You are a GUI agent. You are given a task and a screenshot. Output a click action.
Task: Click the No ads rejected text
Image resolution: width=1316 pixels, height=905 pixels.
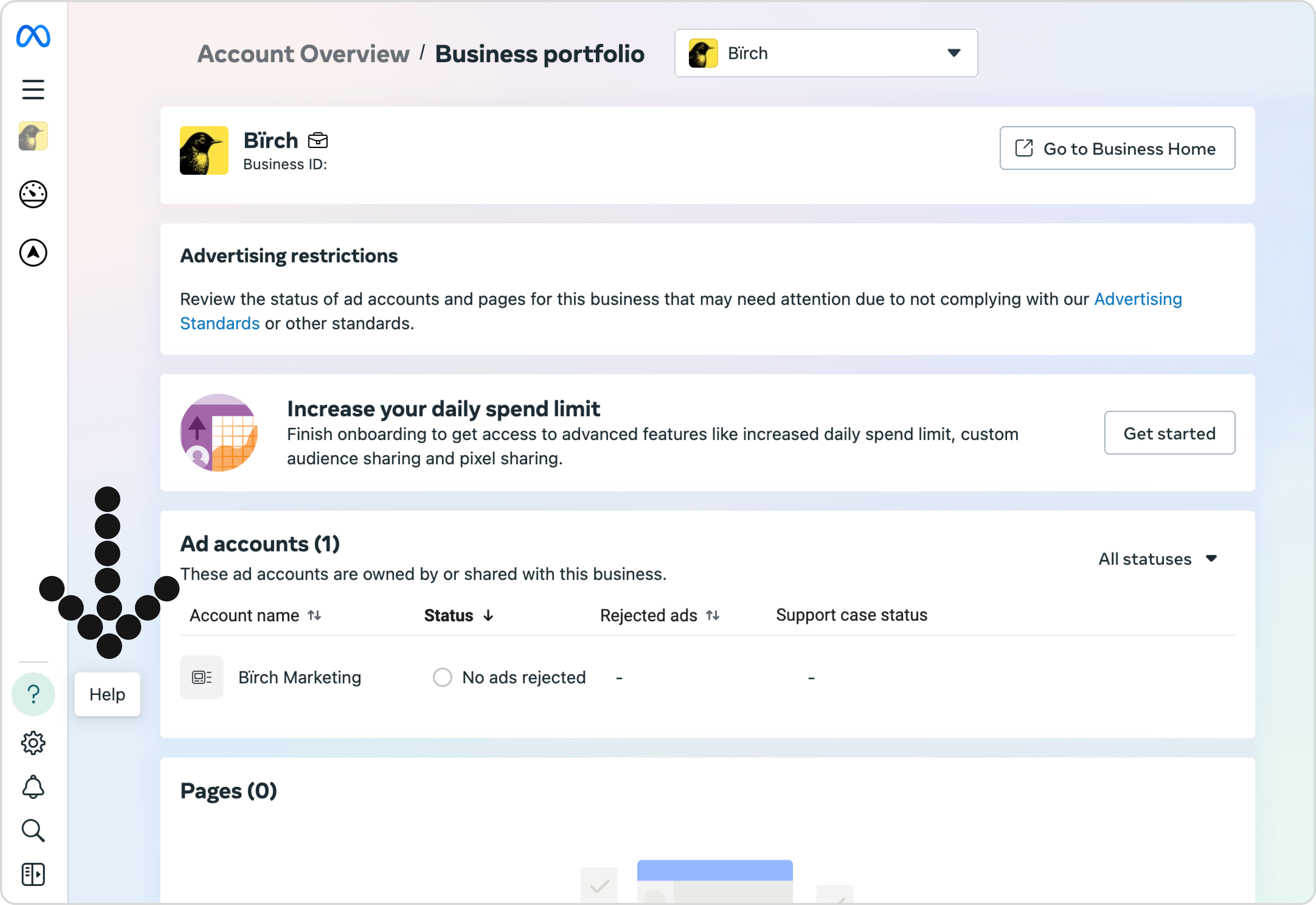coord(524,677)
